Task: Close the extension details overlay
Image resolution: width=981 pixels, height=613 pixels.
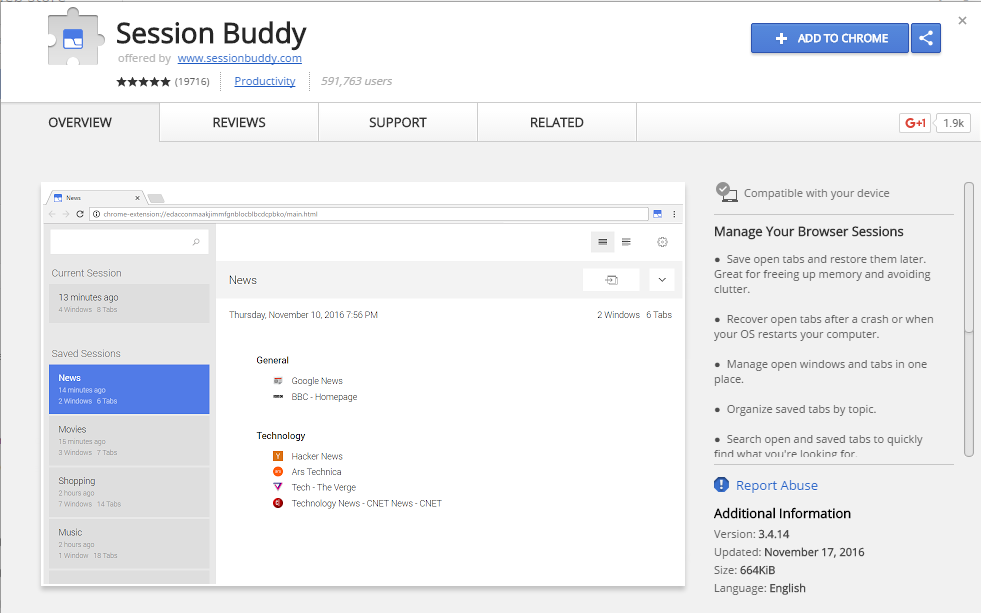Action: coord(962,21)
